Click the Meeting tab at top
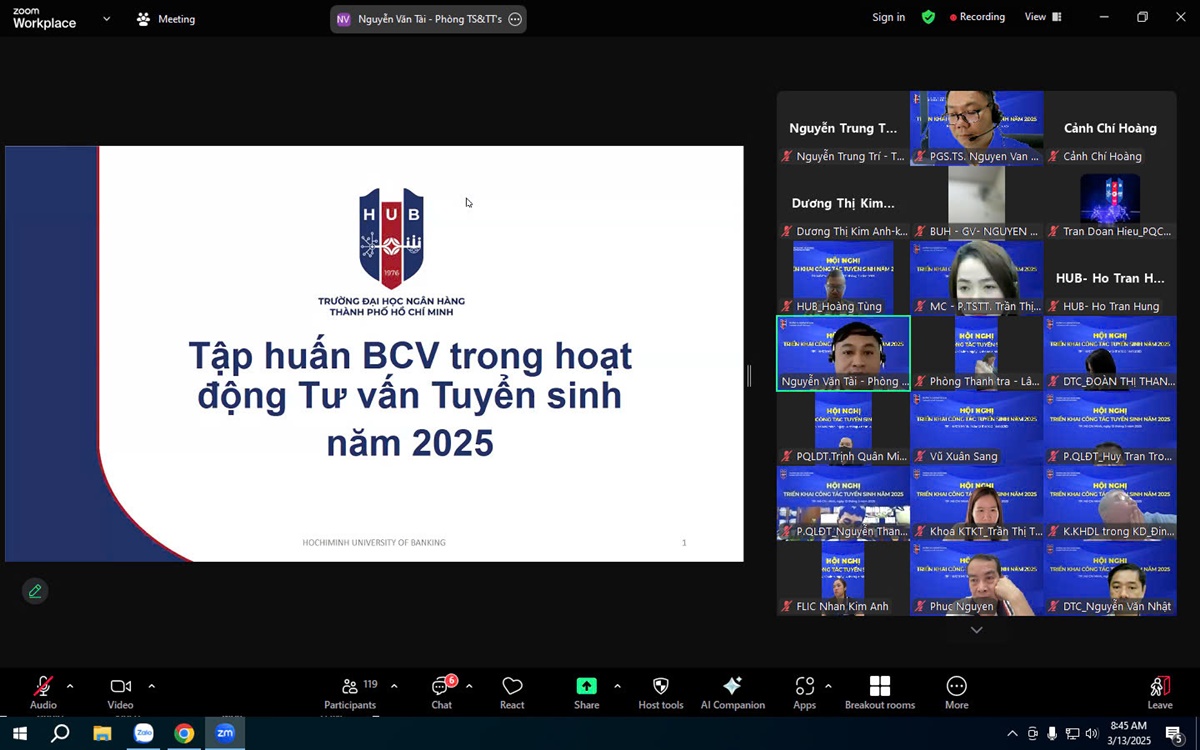This screenshot has height=750, width=1200. (166, 19)
